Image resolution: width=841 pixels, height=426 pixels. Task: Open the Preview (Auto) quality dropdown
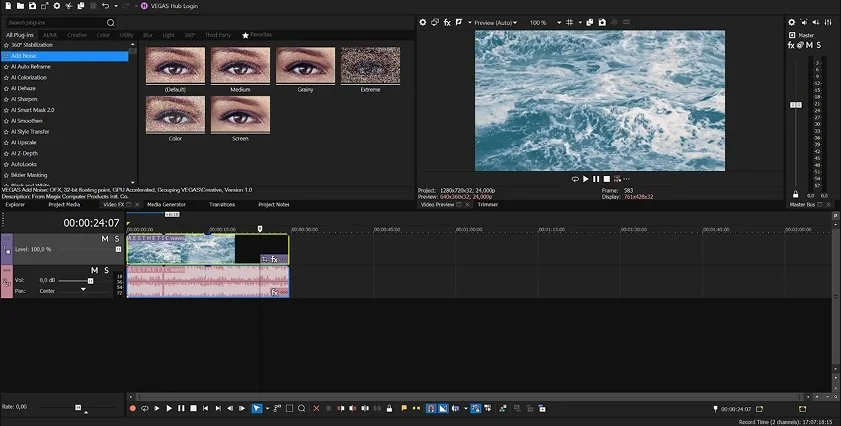(496, 23)
